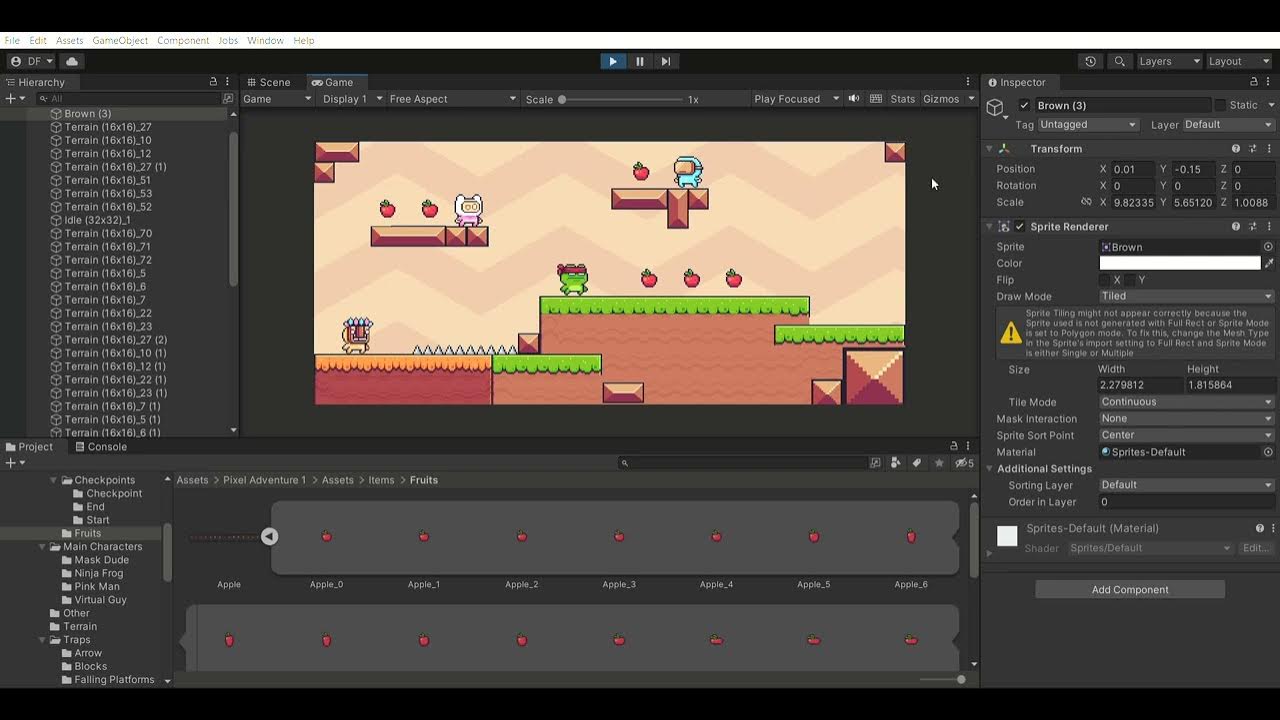Click the Pause button in the toolbar
This screenshot has width=1280, height=720.
[x=640, y=61]
